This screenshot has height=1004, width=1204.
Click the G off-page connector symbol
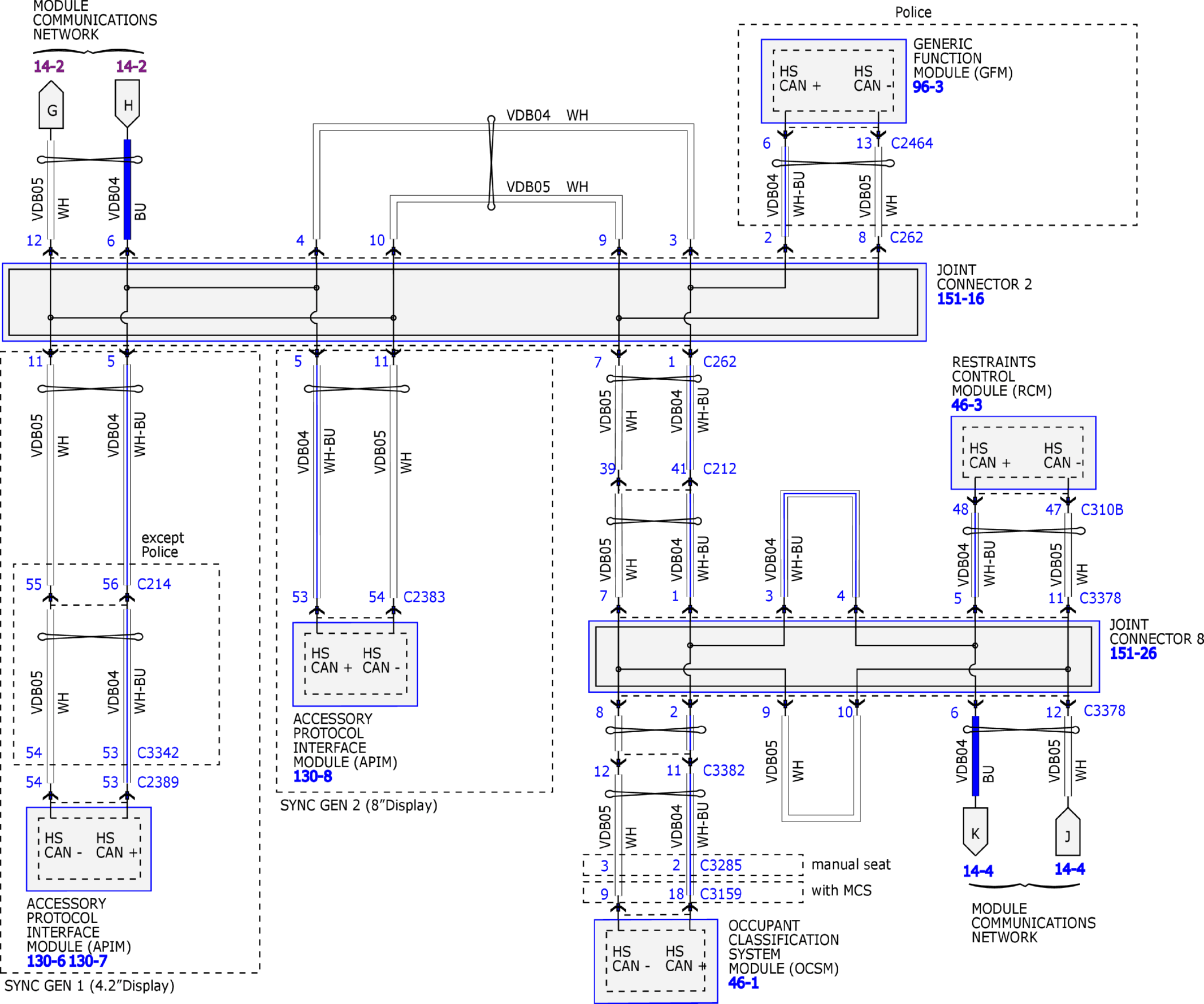pyautogui.click(x=51, y=105)
